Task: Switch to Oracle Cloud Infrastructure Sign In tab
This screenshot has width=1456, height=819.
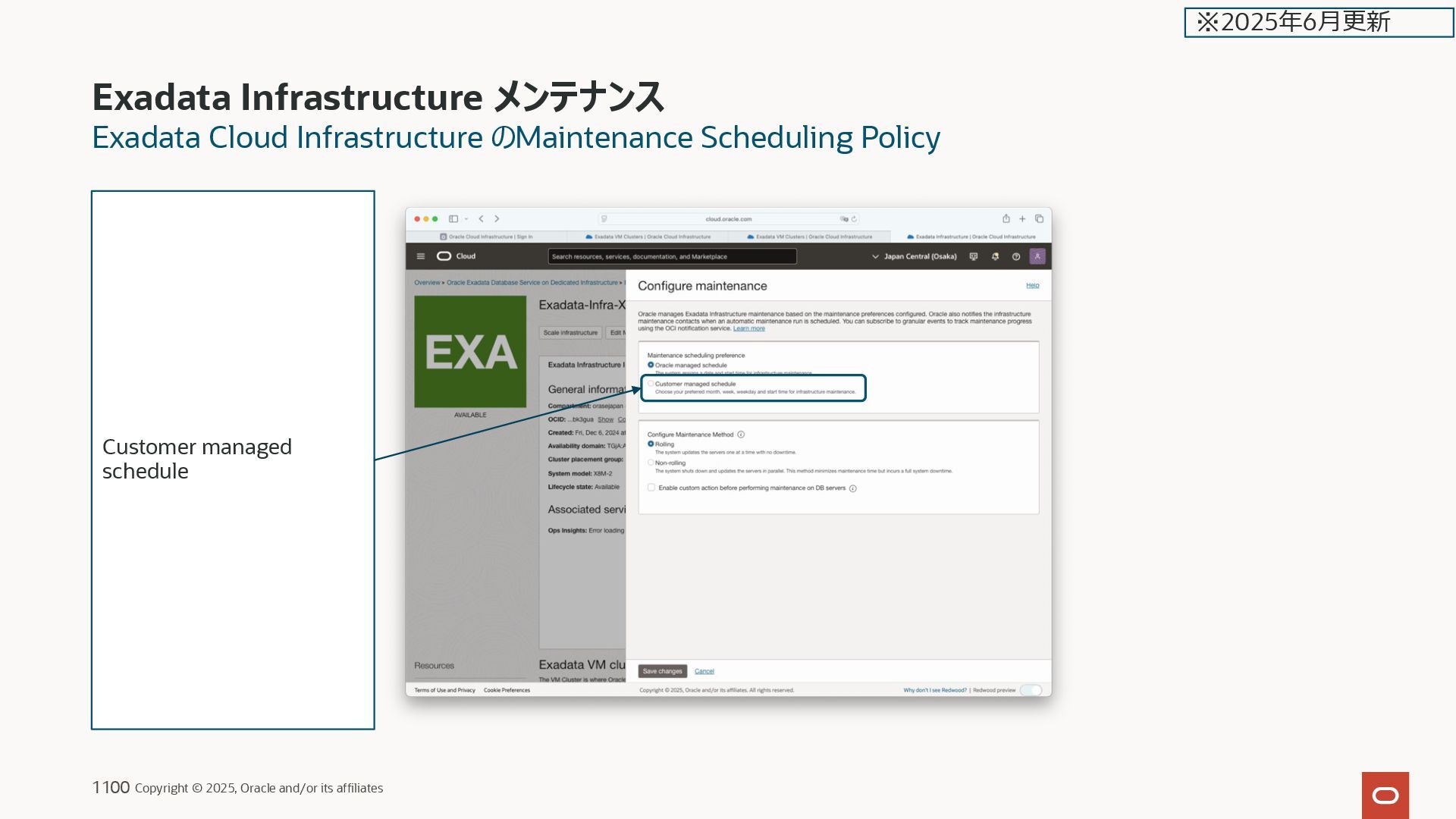Action: pos(486,237)
